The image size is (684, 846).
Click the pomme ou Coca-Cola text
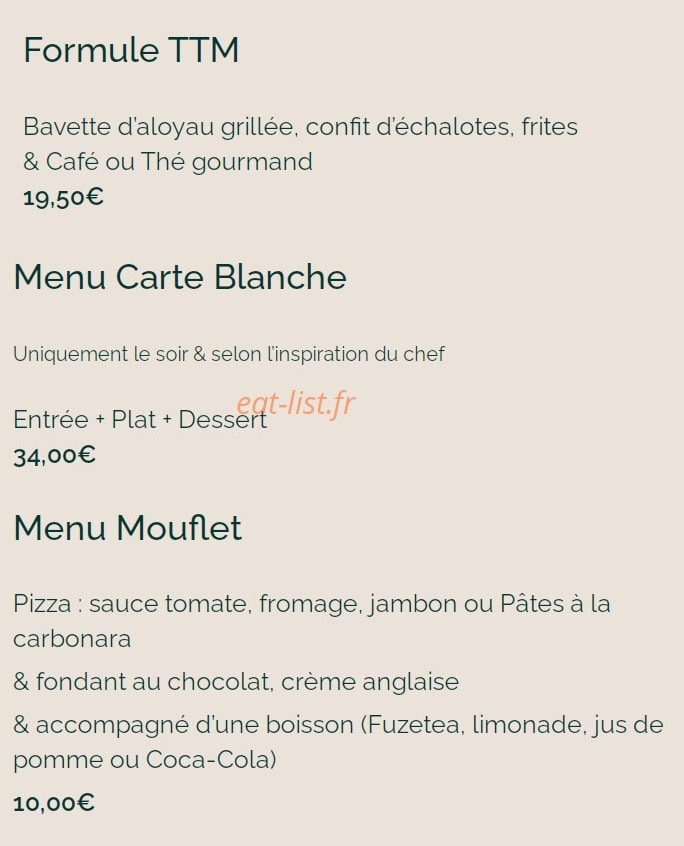point(145,760)
